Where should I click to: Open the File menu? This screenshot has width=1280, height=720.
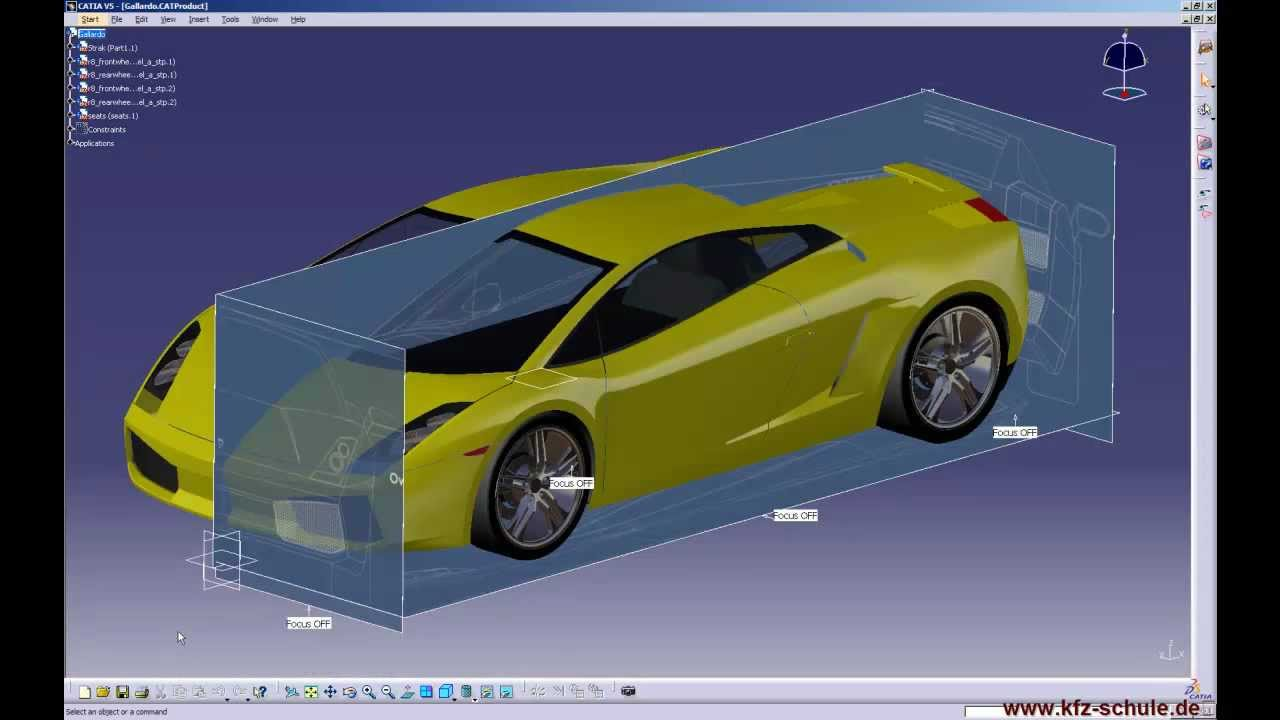coord(116,19)
